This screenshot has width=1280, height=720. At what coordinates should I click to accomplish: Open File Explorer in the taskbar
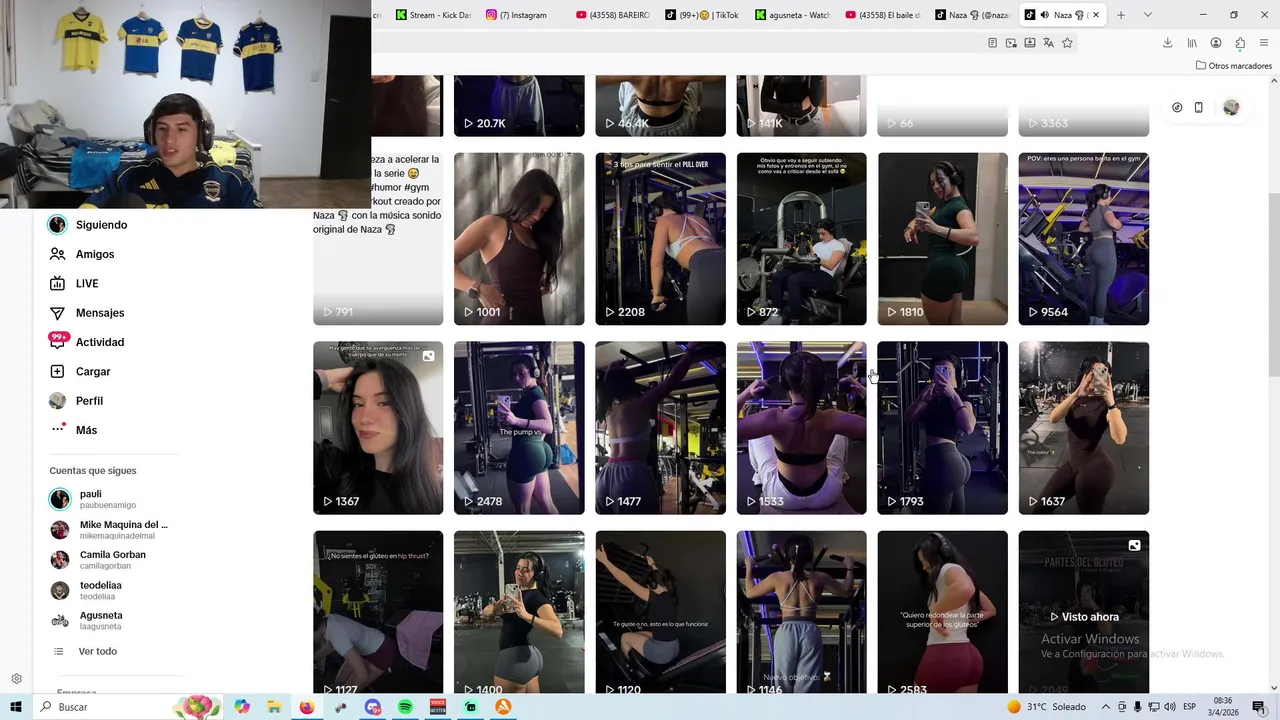click(x=274, y=707)
